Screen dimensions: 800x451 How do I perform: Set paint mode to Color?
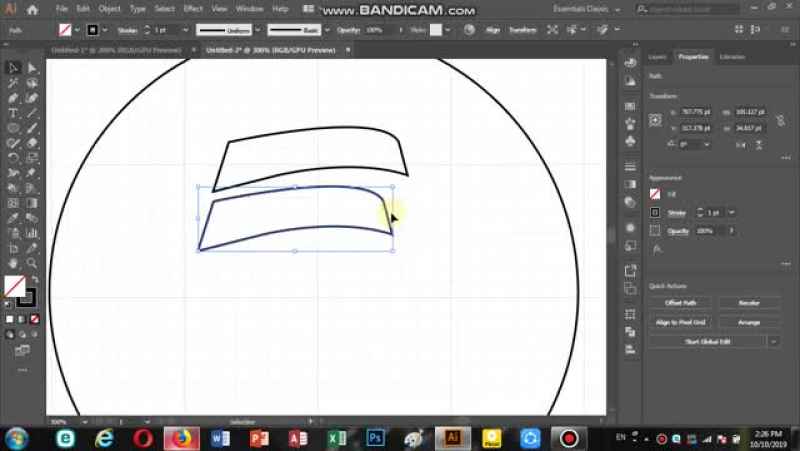pos(10,319)
